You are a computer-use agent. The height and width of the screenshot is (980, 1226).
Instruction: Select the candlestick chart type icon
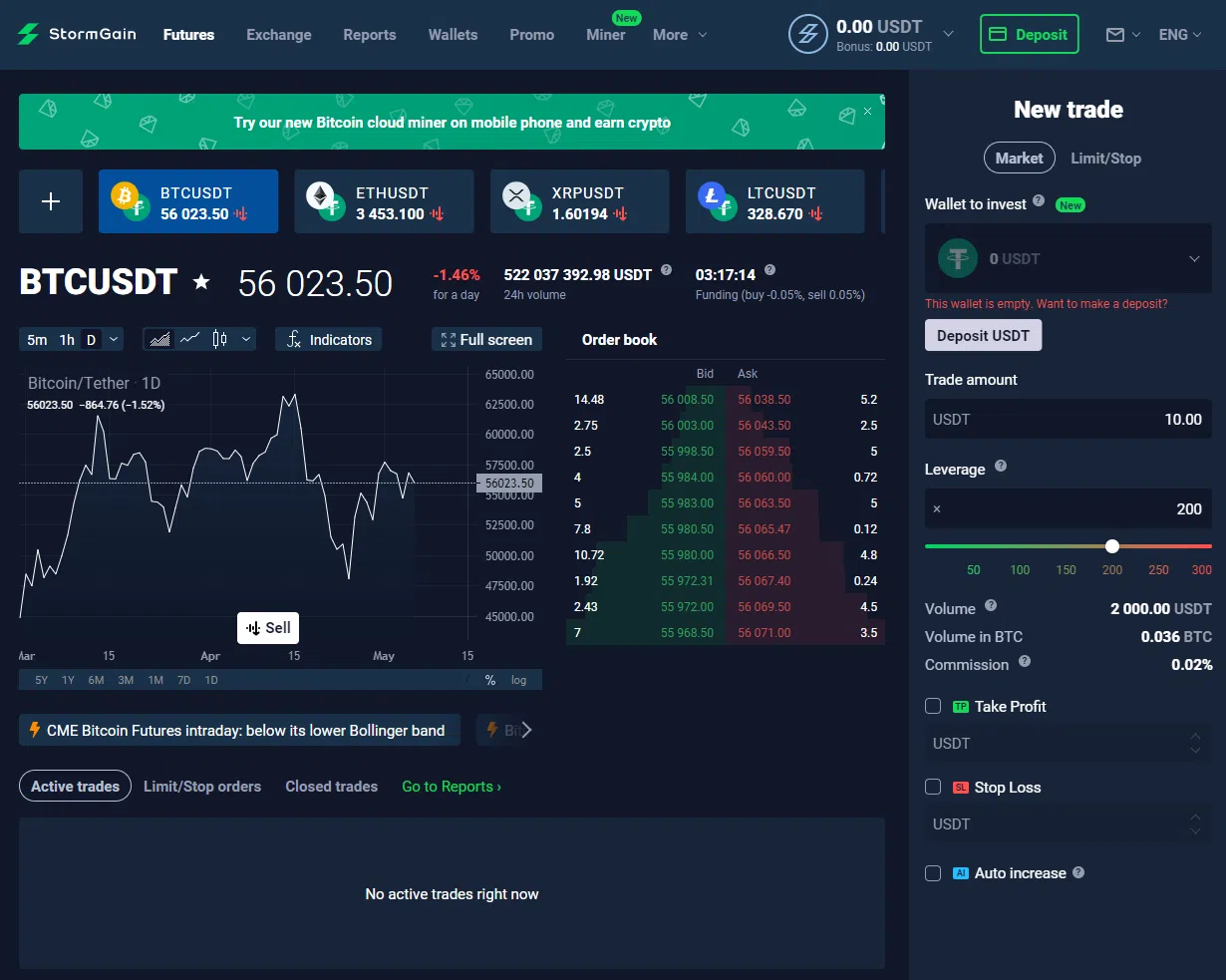tap(219, 339)
